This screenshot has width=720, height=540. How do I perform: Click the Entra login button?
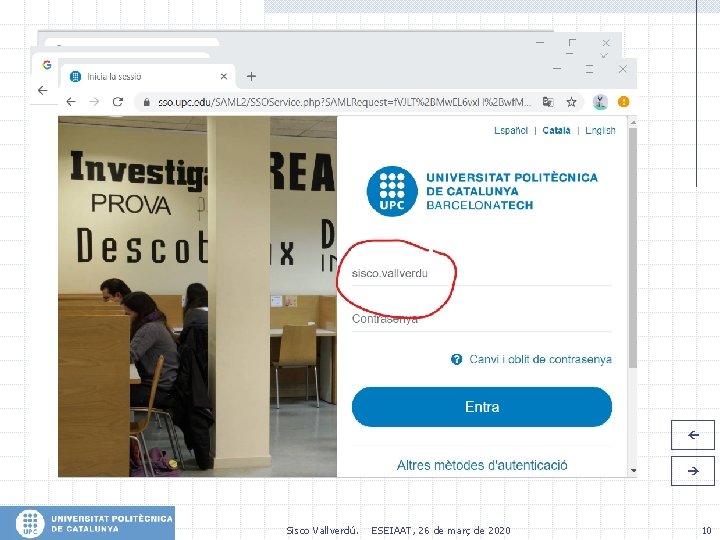click(x=482, y=407)
